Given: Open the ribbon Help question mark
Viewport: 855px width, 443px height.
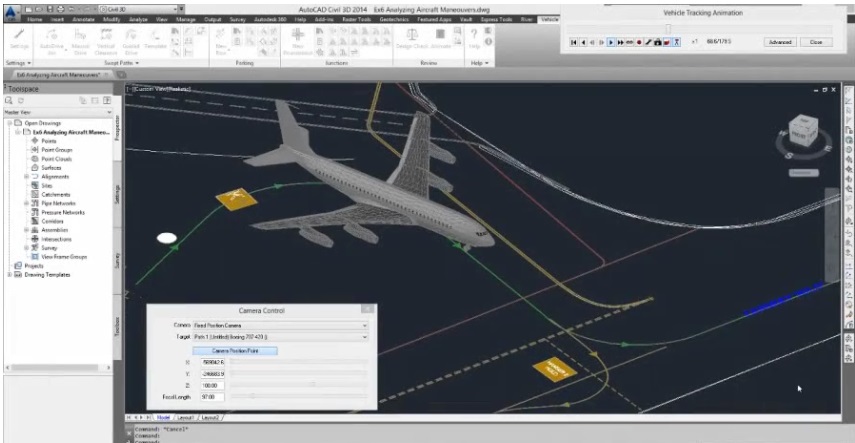Looking at the screenshot, I should click(474, 39).
